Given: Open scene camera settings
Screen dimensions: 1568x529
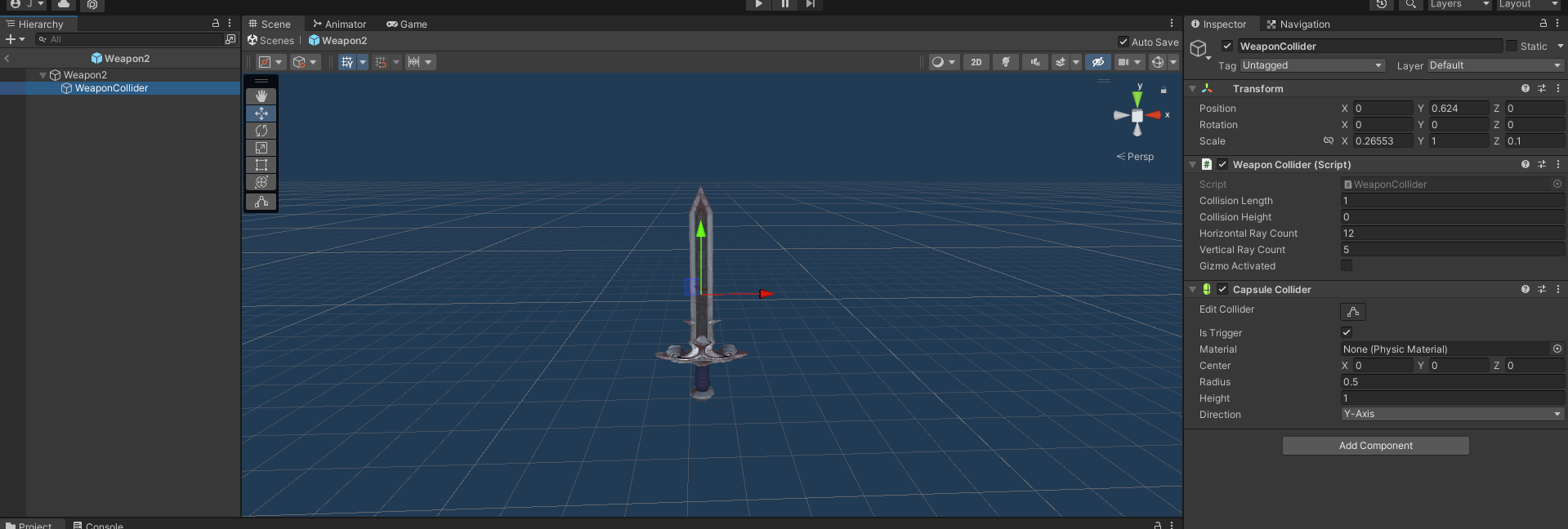Looking at the screenshot, I should (x=1129, y=62).
